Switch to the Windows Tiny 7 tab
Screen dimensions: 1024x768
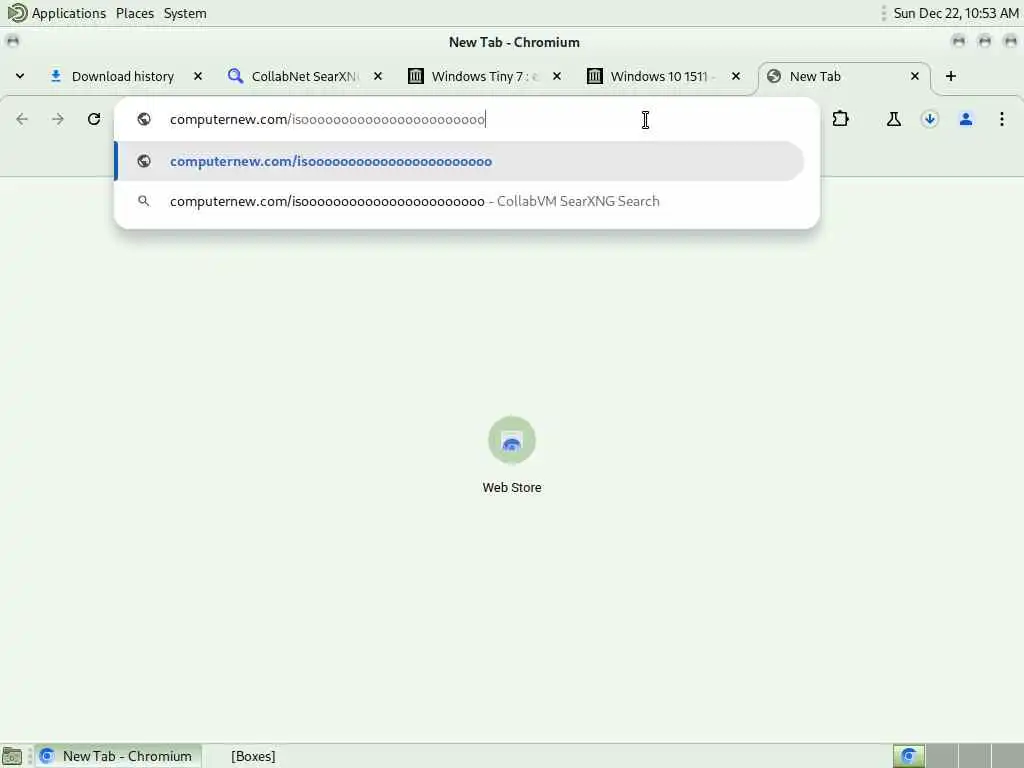(473, 76)
